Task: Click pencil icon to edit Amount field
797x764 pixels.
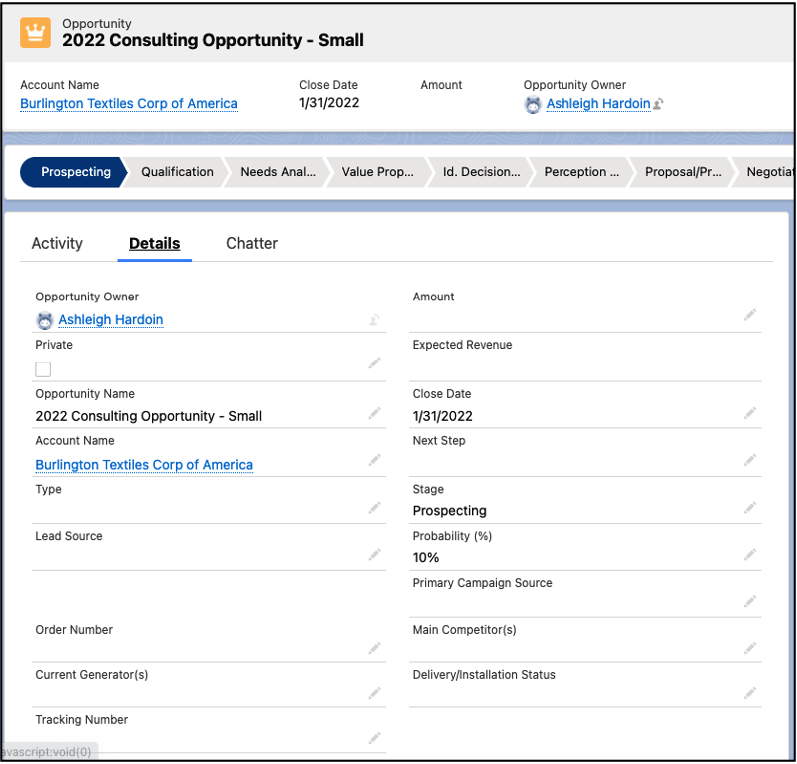Action: pyautogui.click(x=750, y=315)
